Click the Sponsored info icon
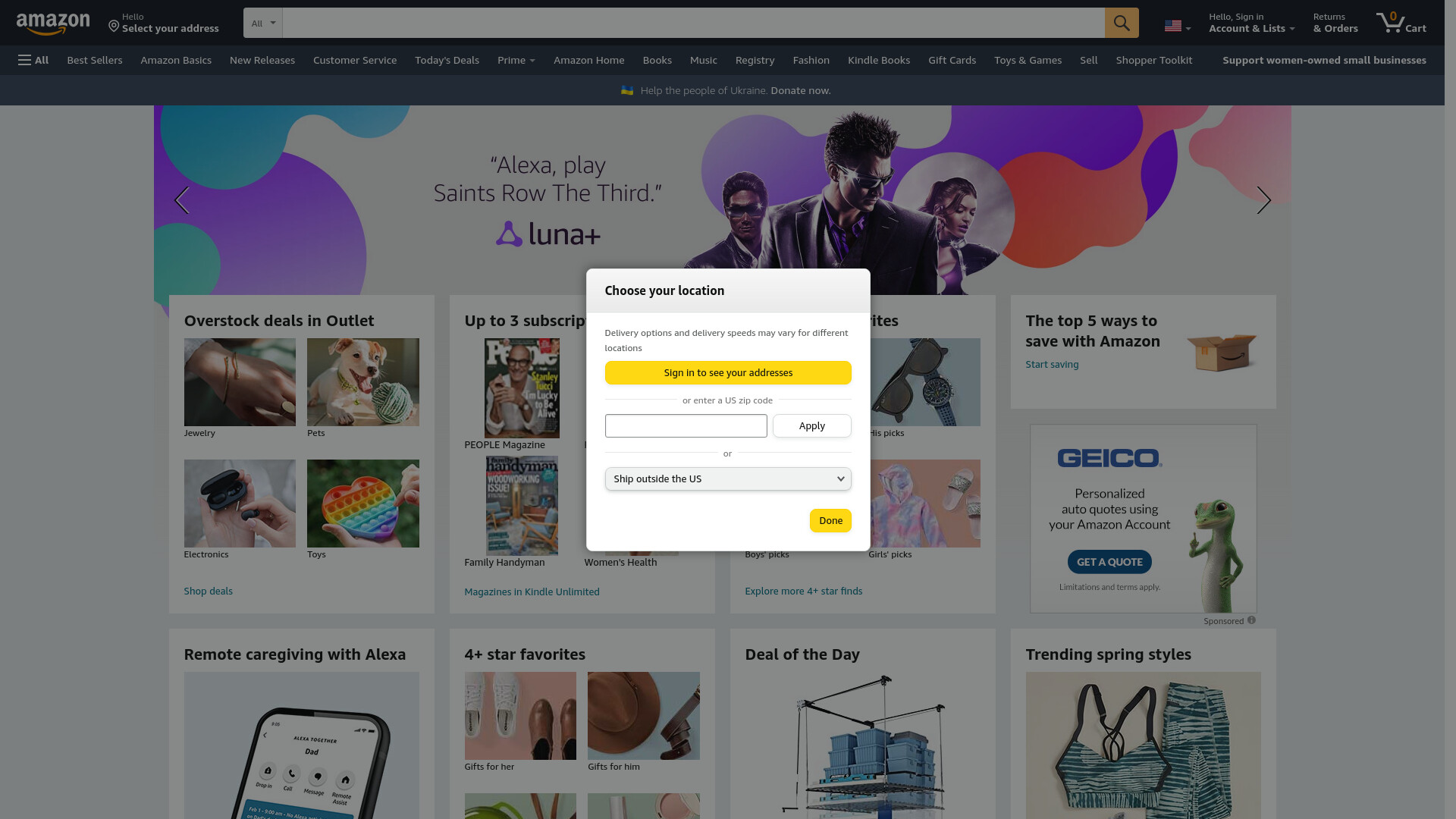Image resolution: width=1456 pixels, height=819 pixels. pyautogui.click(x=1251, y=620)
